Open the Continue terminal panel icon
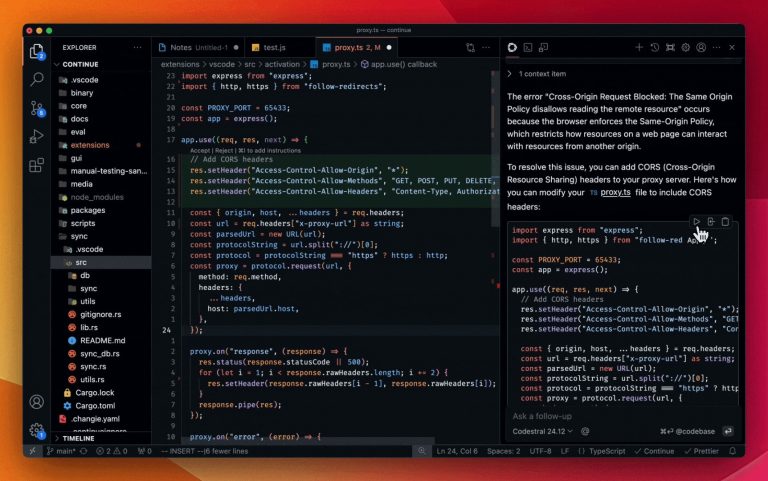 tap(528, 48)
